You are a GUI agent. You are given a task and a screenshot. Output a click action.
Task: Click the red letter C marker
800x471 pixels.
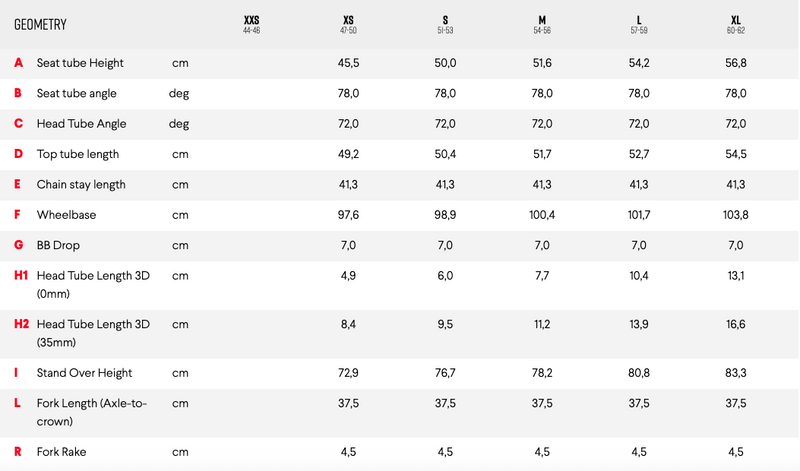(x=18, y=123)
